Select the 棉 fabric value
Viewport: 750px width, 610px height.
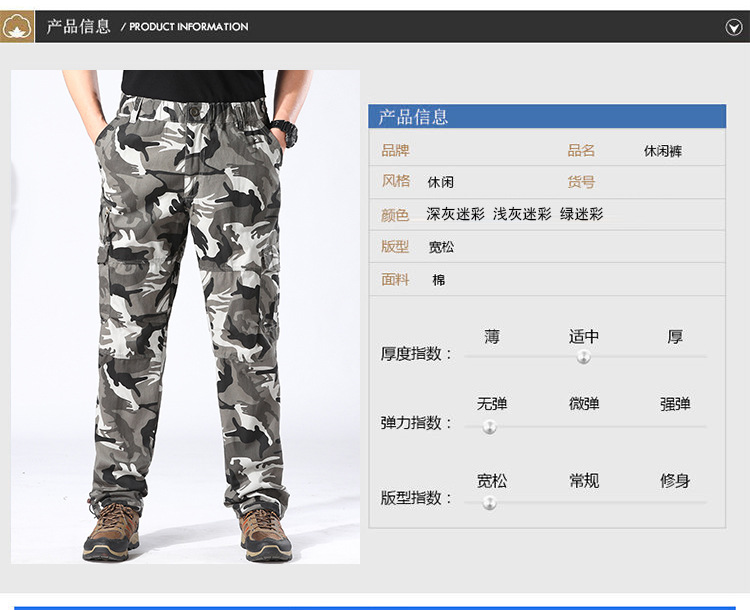(439, 280)
